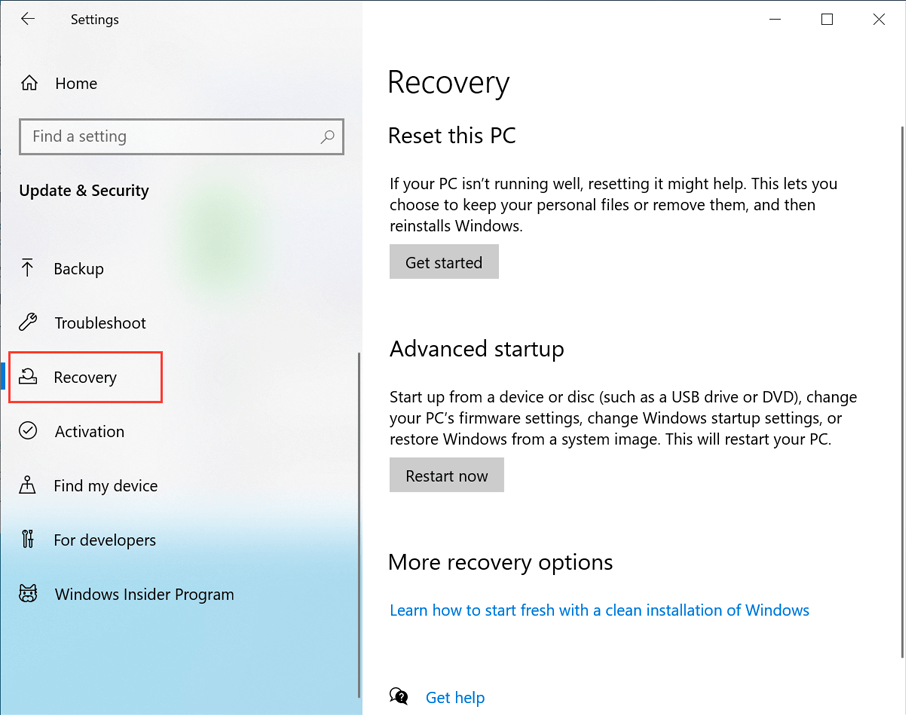Viewport: 906px width, 715px height.
Task: Click the Get help chat icon
Action: 399,697
